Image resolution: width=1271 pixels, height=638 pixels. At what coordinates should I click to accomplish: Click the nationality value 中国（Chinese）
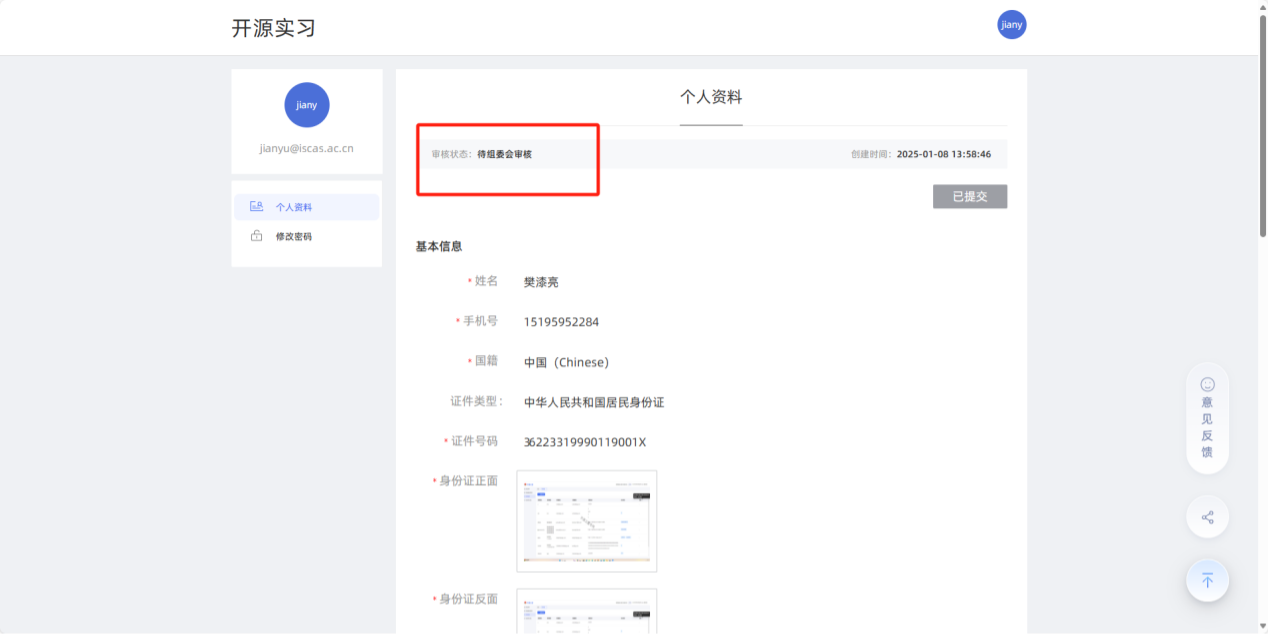566,362
